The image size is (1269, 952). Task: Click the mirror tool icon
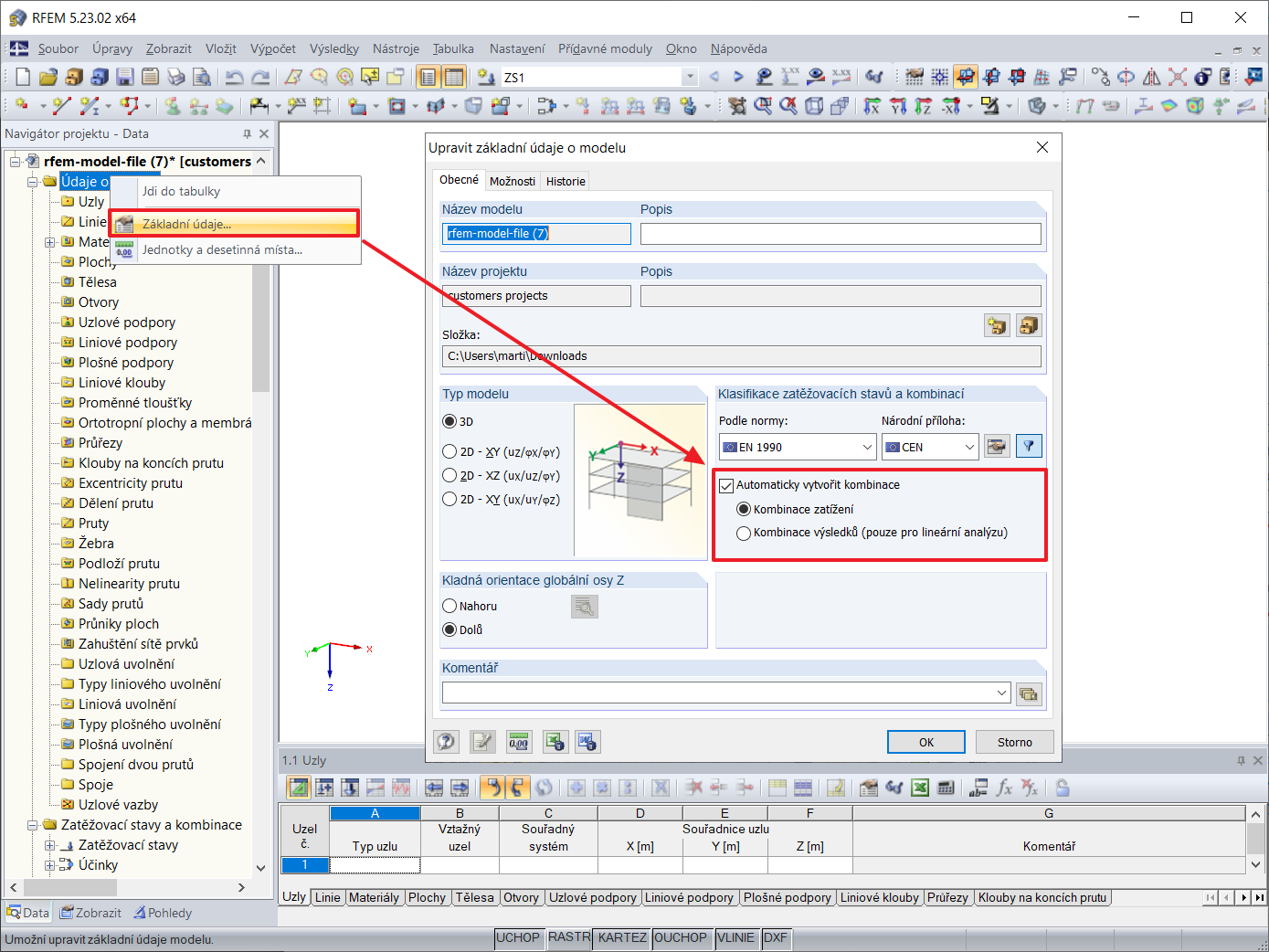coord(1152,78)
